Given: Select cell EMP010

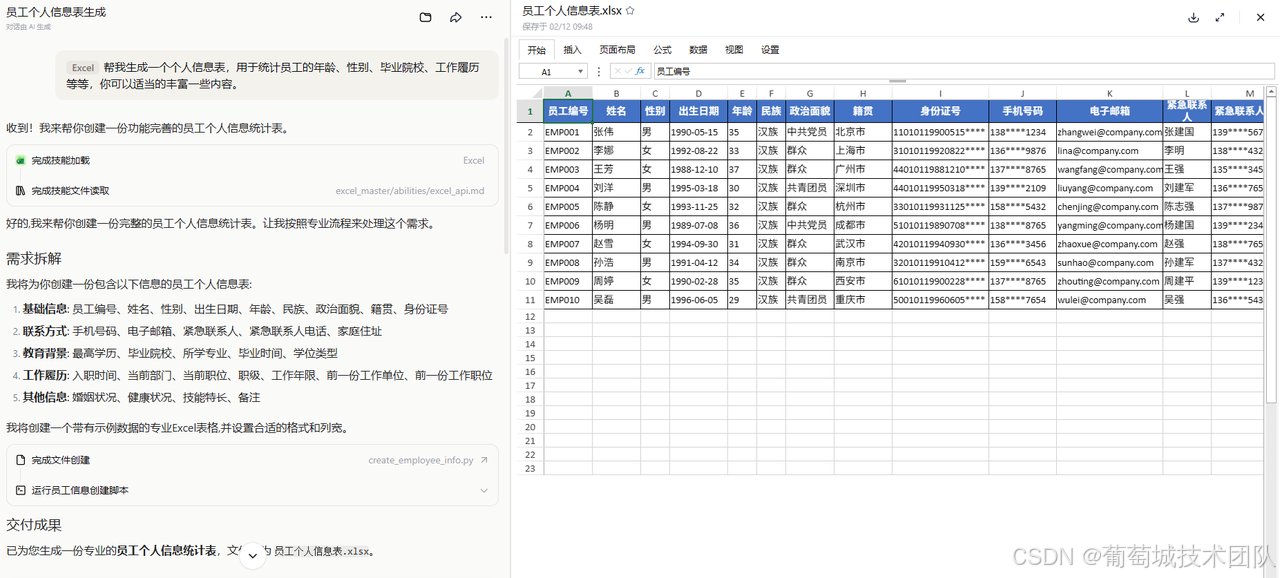Looking at the screenshot, I should pos(567,299).
